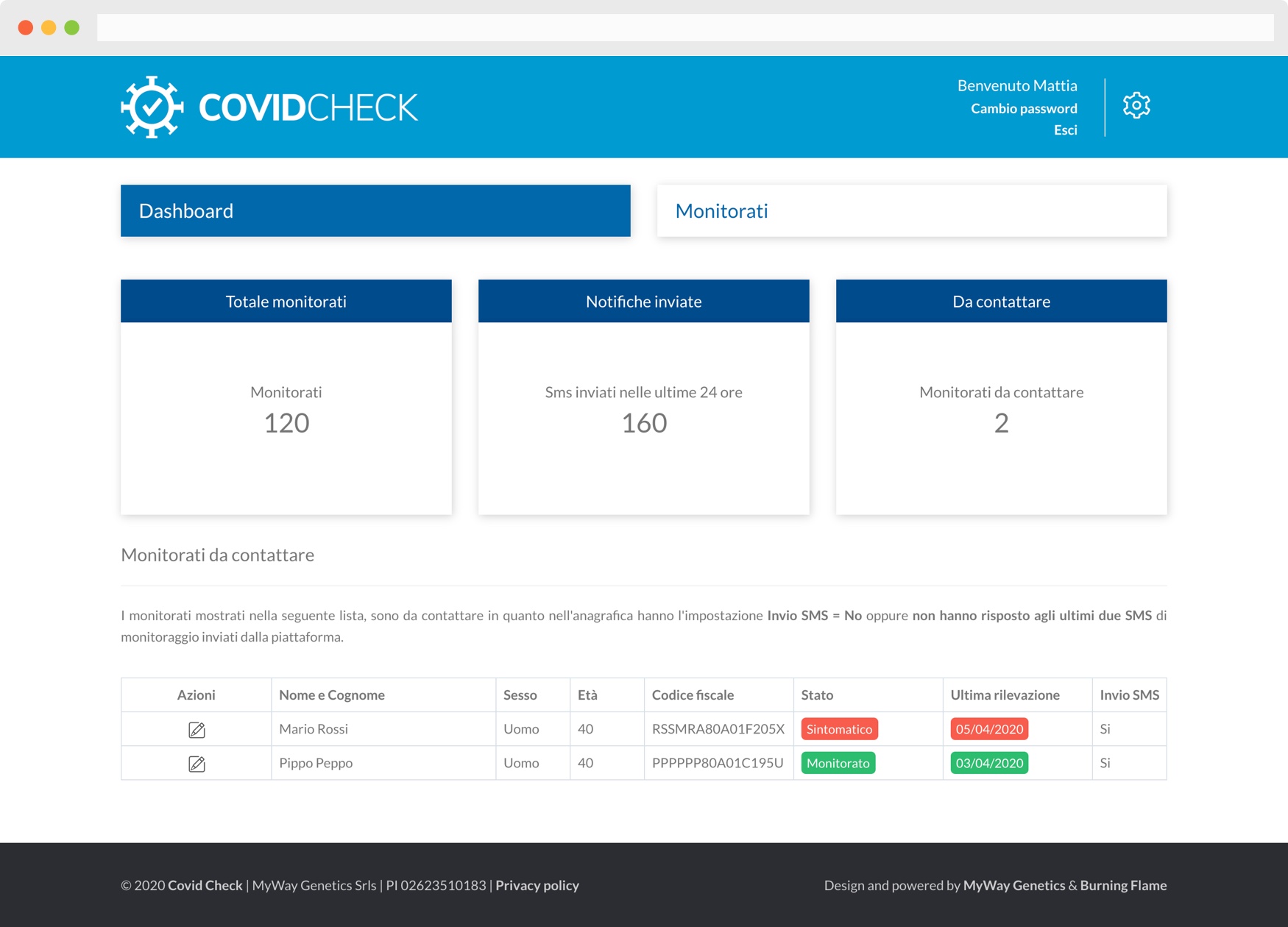
Task: Open the Privacy policy link
Action: coord(537,885)
